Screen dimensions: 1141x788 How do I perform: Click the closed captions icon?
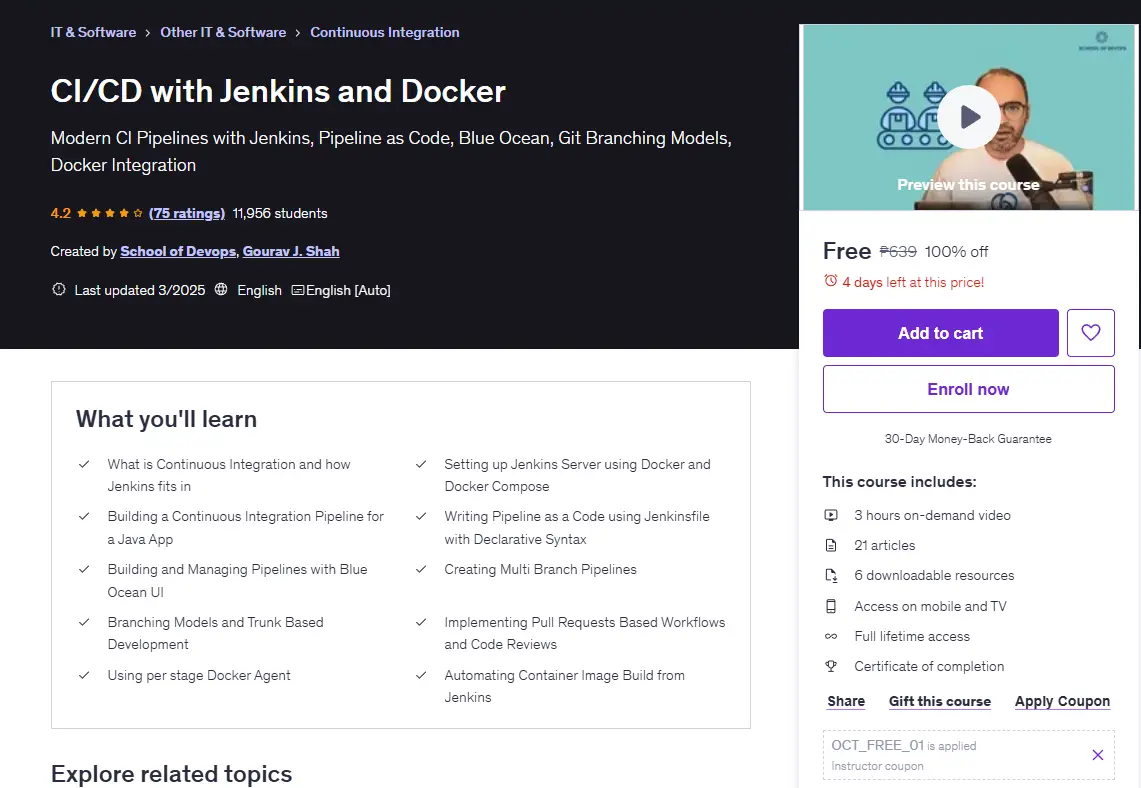(297, 290)
